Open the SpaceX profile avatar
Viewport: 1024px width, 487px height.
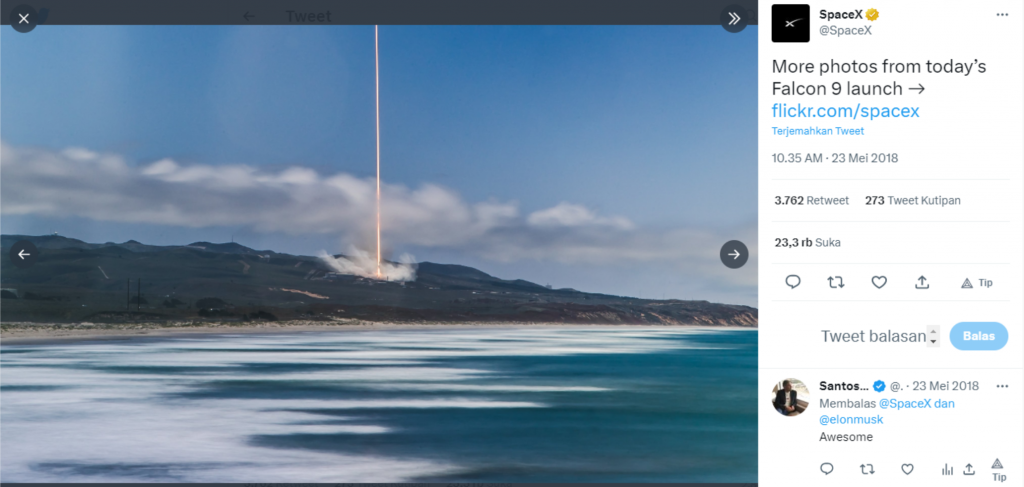(x=790, y=24)
